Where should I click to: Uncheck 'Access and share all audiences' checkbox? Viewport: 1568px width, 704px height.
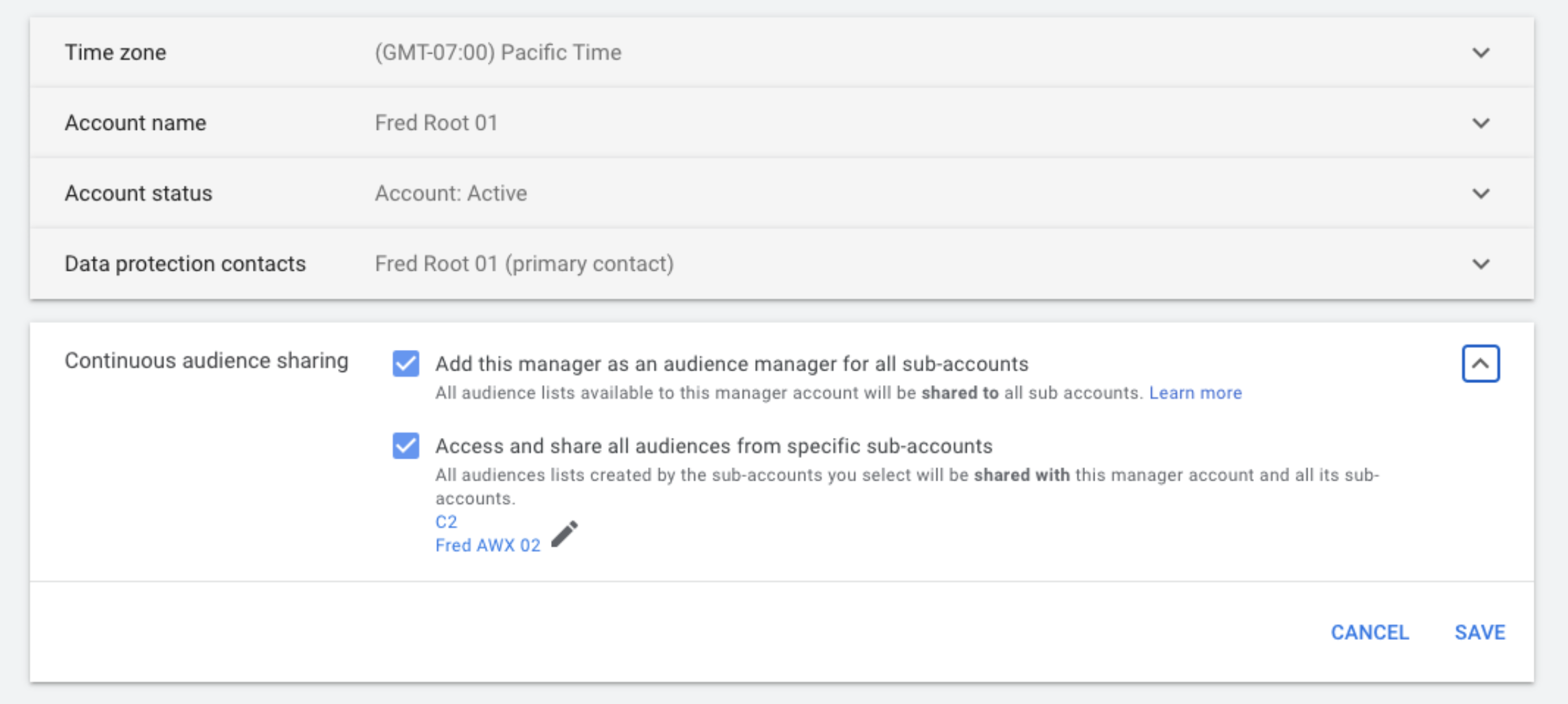[406, 445]
